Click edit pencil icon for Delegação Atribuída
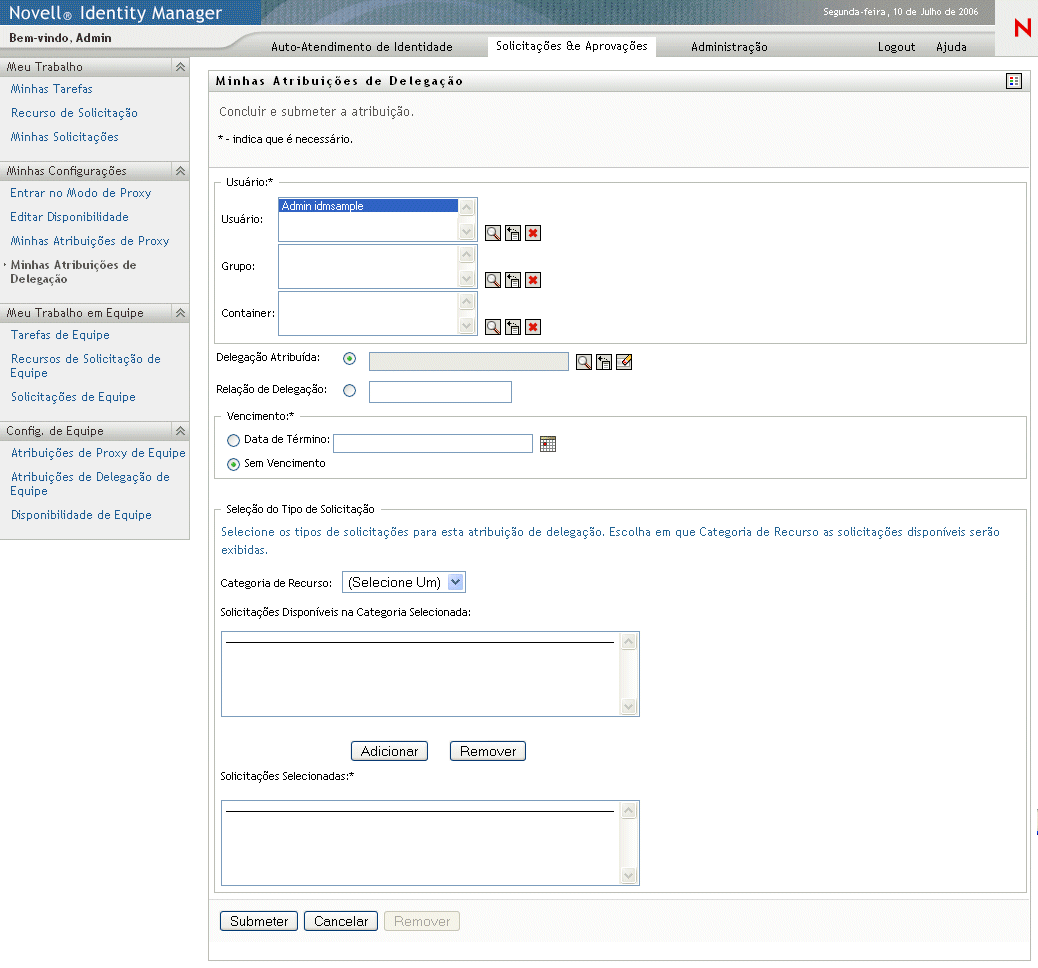This screenshot has width=1038, height=968. 624,362
